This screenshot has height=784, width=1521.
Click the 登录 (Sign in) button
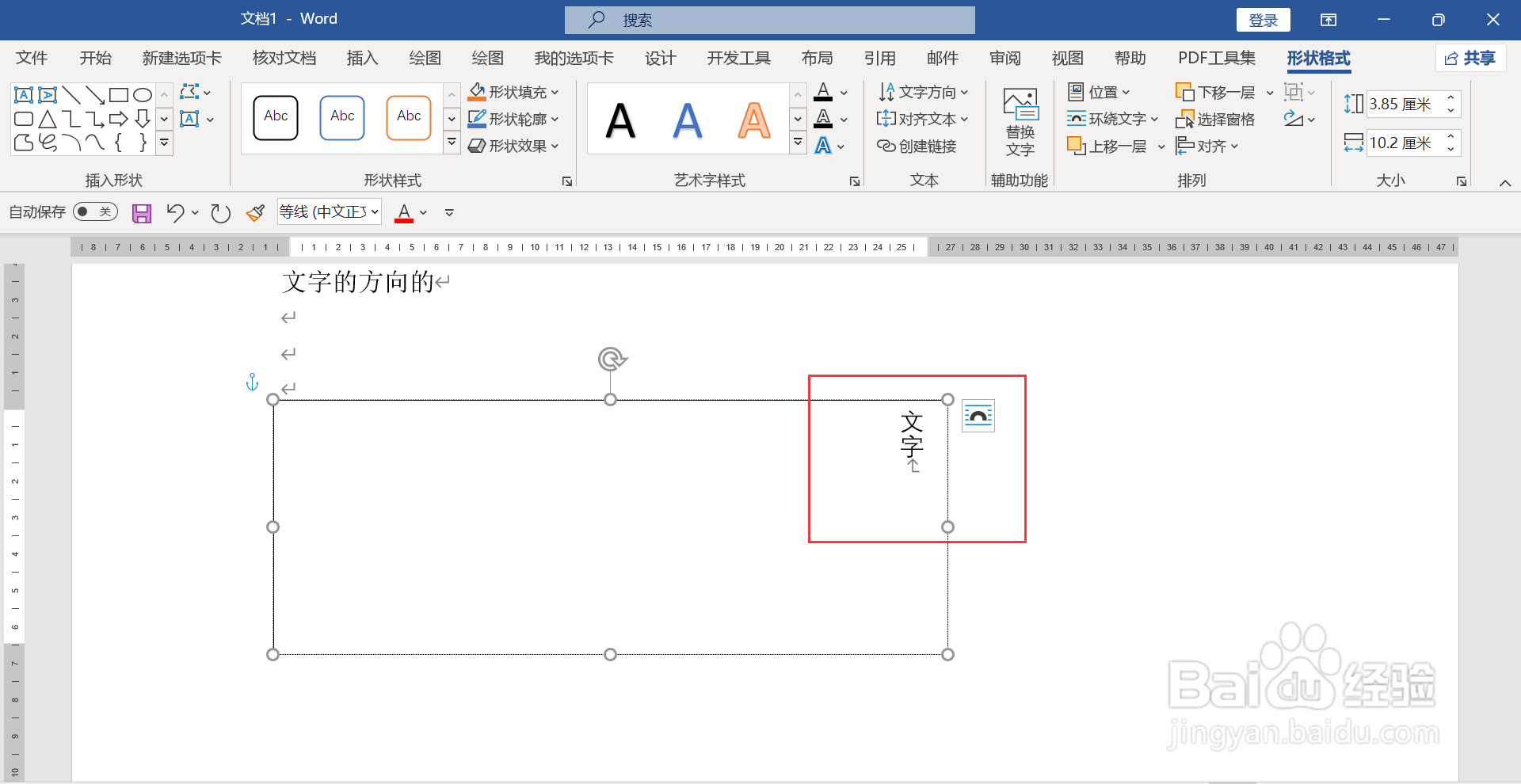[1263, 19]
